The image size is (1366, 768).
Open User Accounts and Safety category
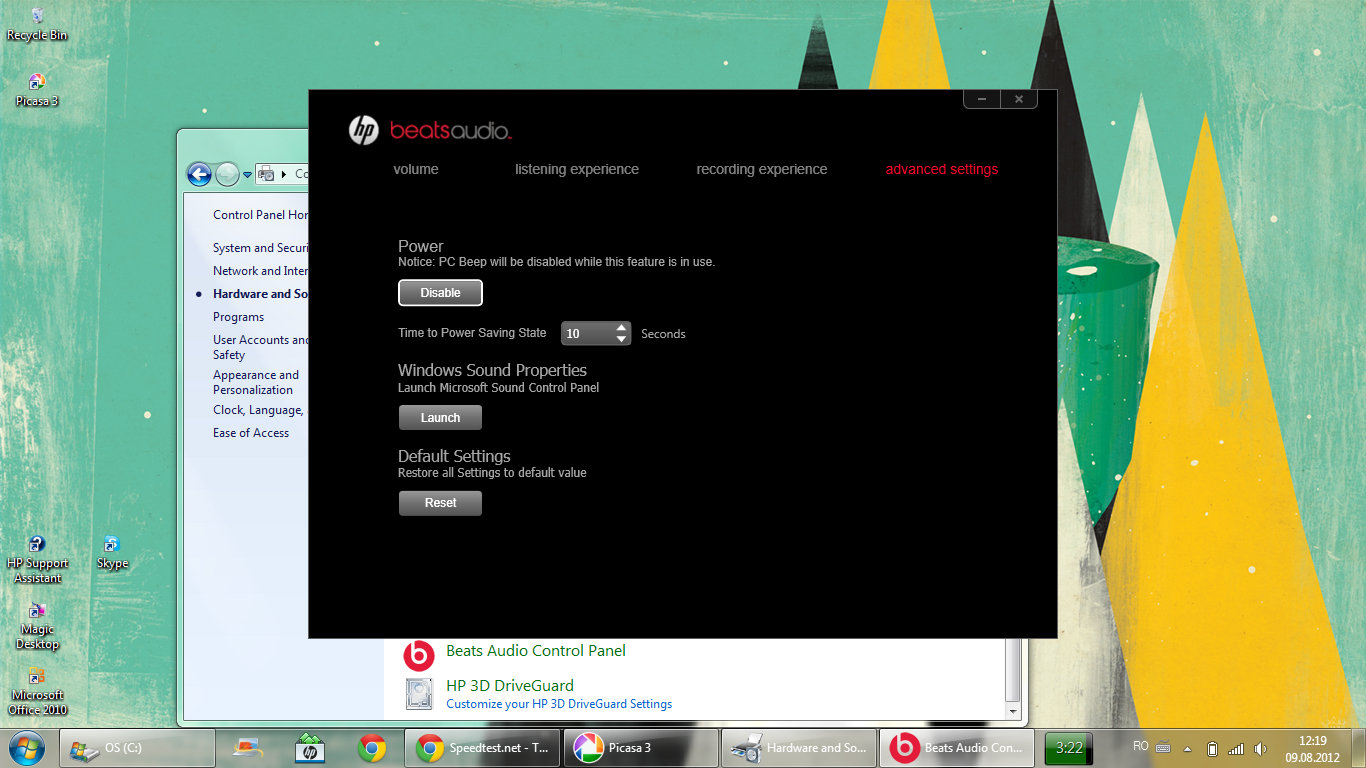click(260, 347)
